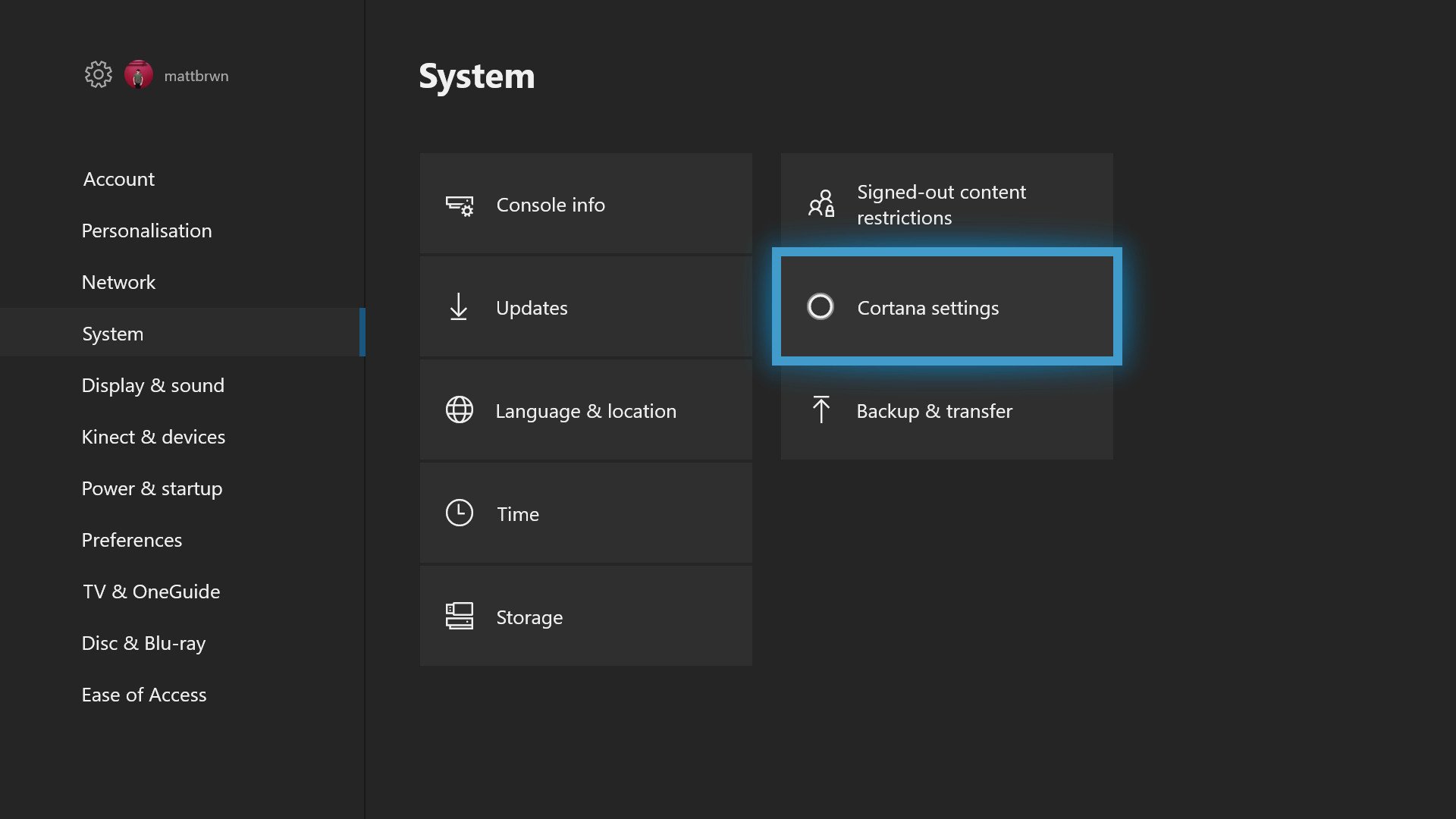Click the Time clock icon
This screenshot has width=1456, height=819.
460,513
